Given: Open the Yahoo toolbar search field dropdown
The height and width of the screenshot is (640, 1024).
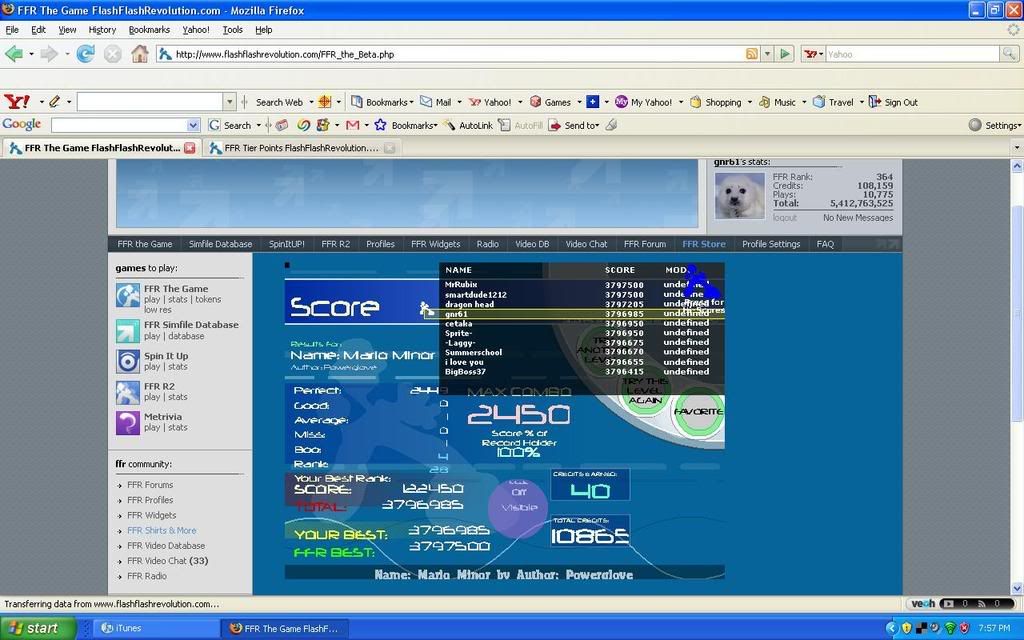Looking at the screenshot, I should click(230, 102).
